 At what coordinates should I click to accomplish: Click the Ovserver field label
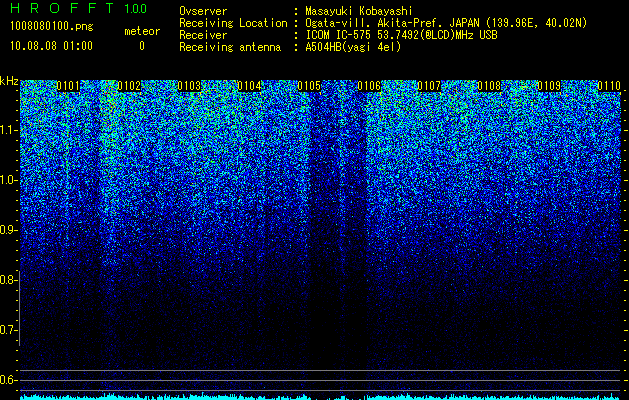(203, 11)
